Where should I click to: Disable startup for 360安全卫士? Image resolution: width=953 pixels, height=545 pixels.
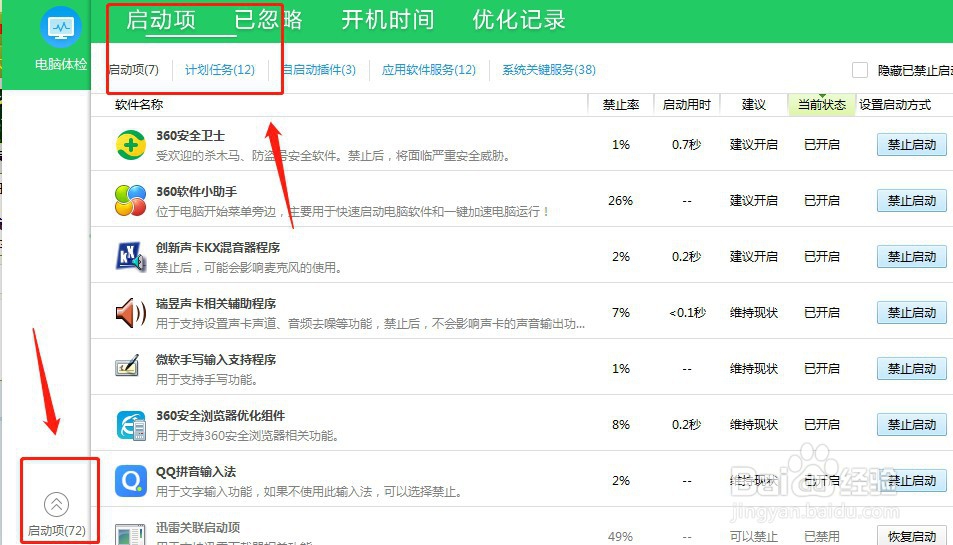[912, 145]
